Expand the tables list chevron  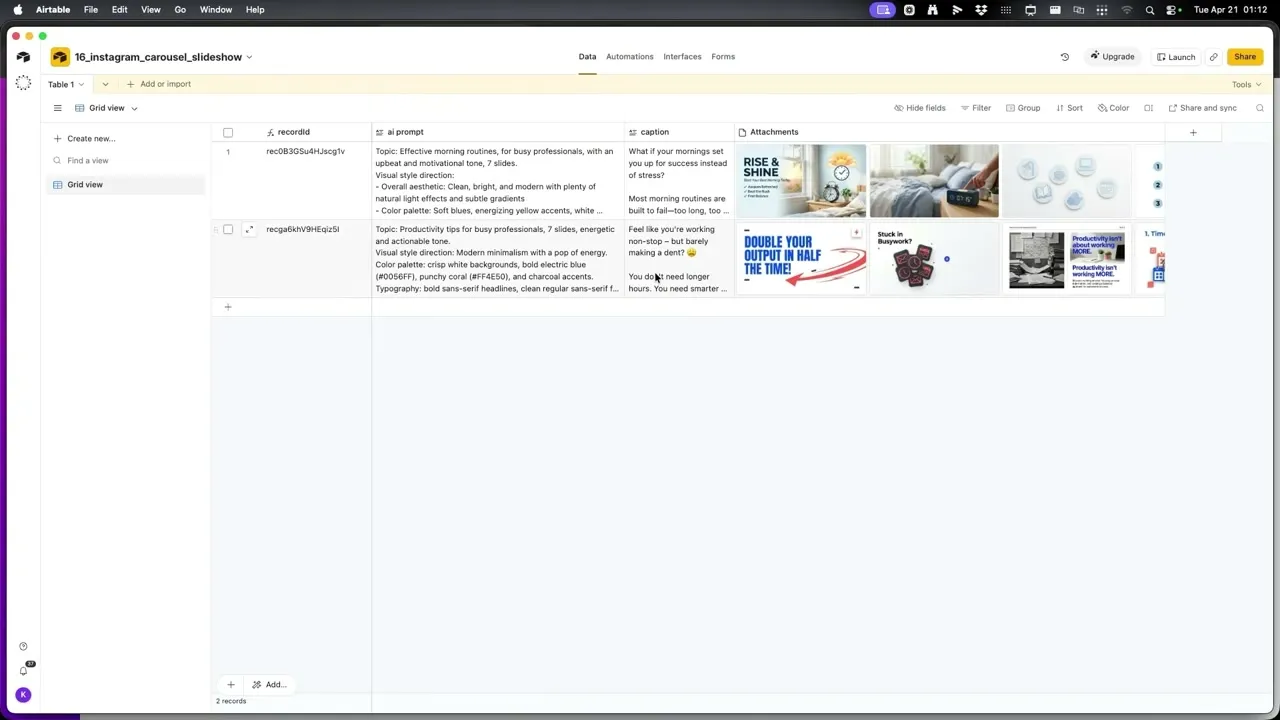(105, 84)
